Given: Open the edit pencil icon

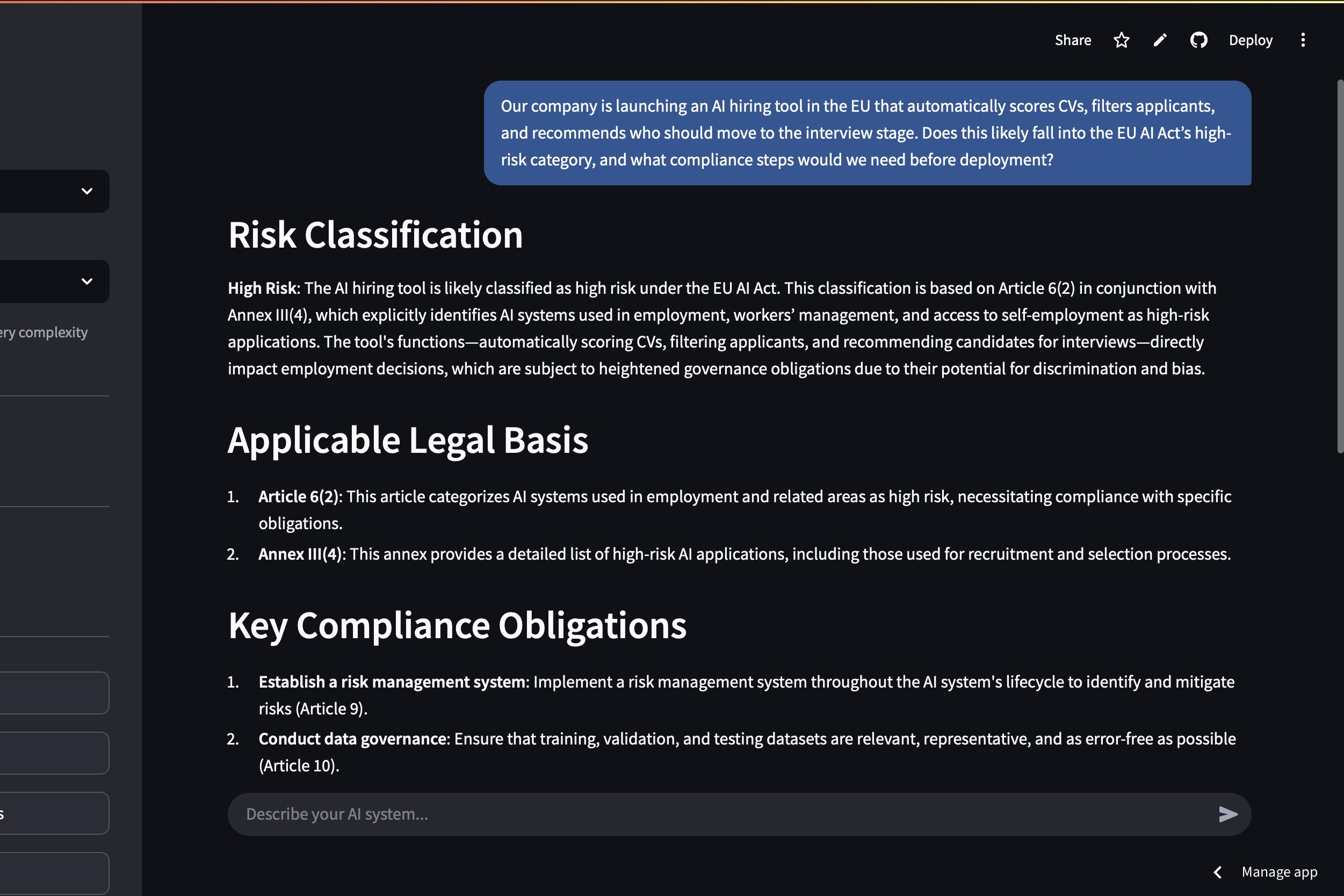Looking at the screenshot, I should coord(1159,40).
